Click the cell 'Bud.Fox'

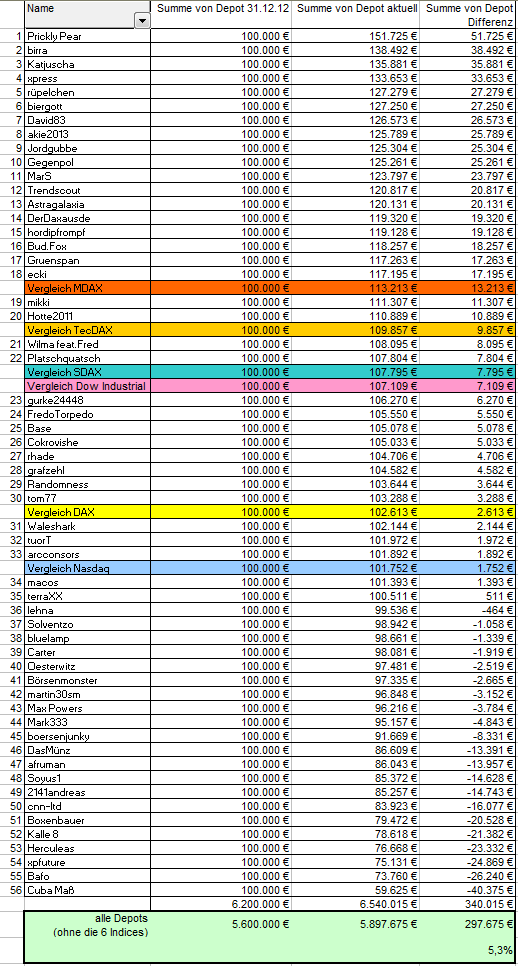click(87, 246)
